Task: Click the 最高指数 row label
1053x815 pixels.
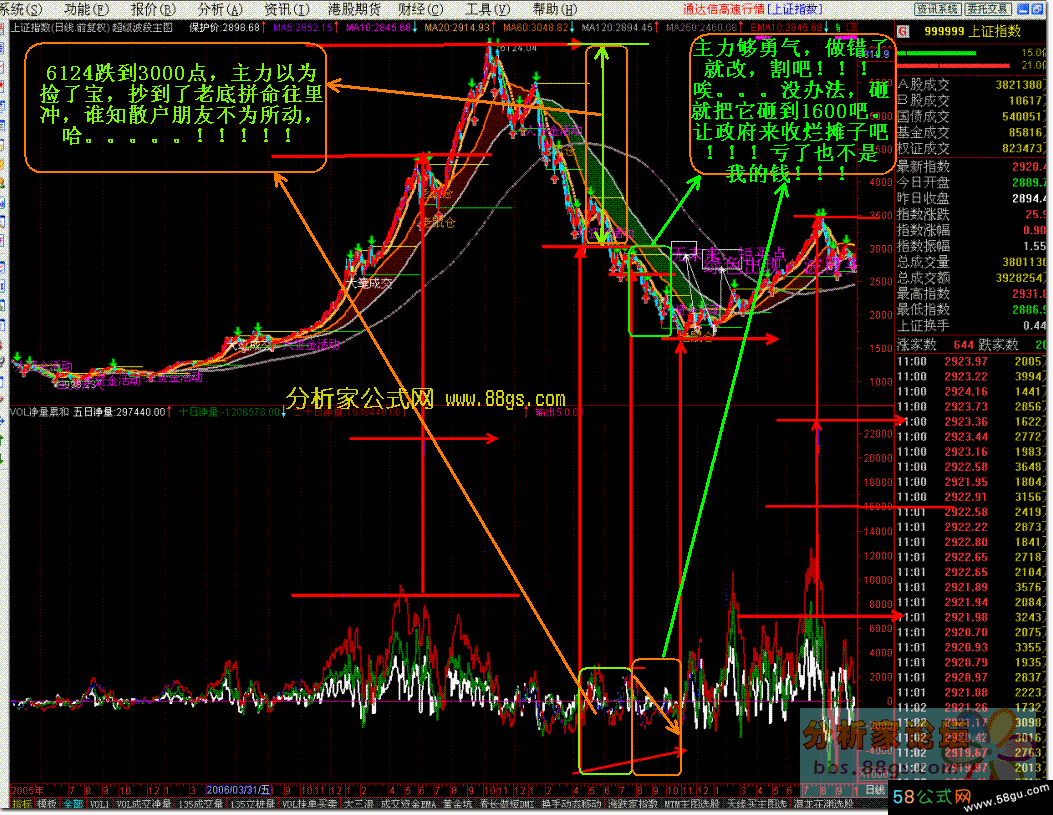Action: tap(923, 294)
